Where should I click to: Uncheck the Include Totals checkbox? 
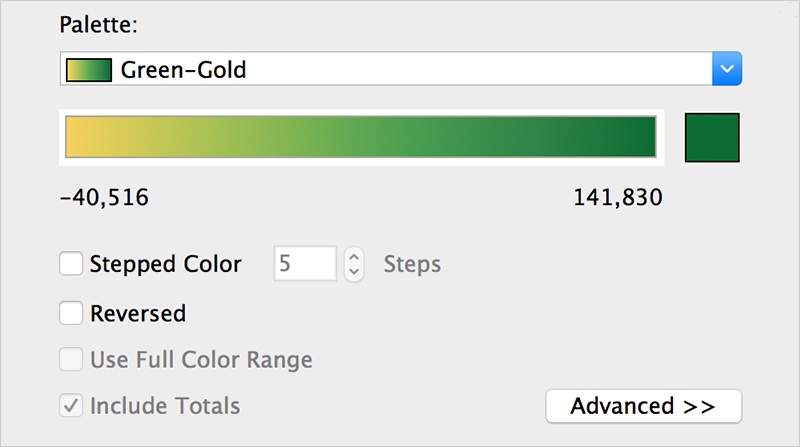tap(71, 406)
